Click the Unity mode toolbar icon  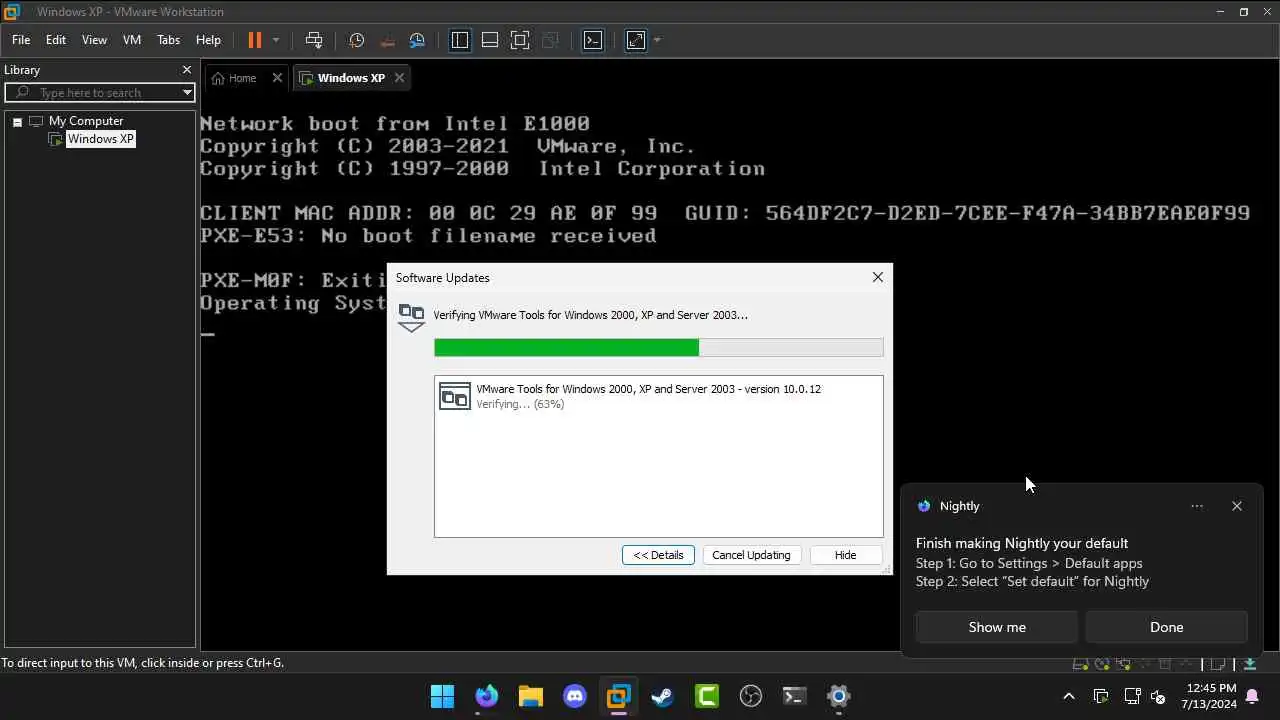tap(549, 40)
